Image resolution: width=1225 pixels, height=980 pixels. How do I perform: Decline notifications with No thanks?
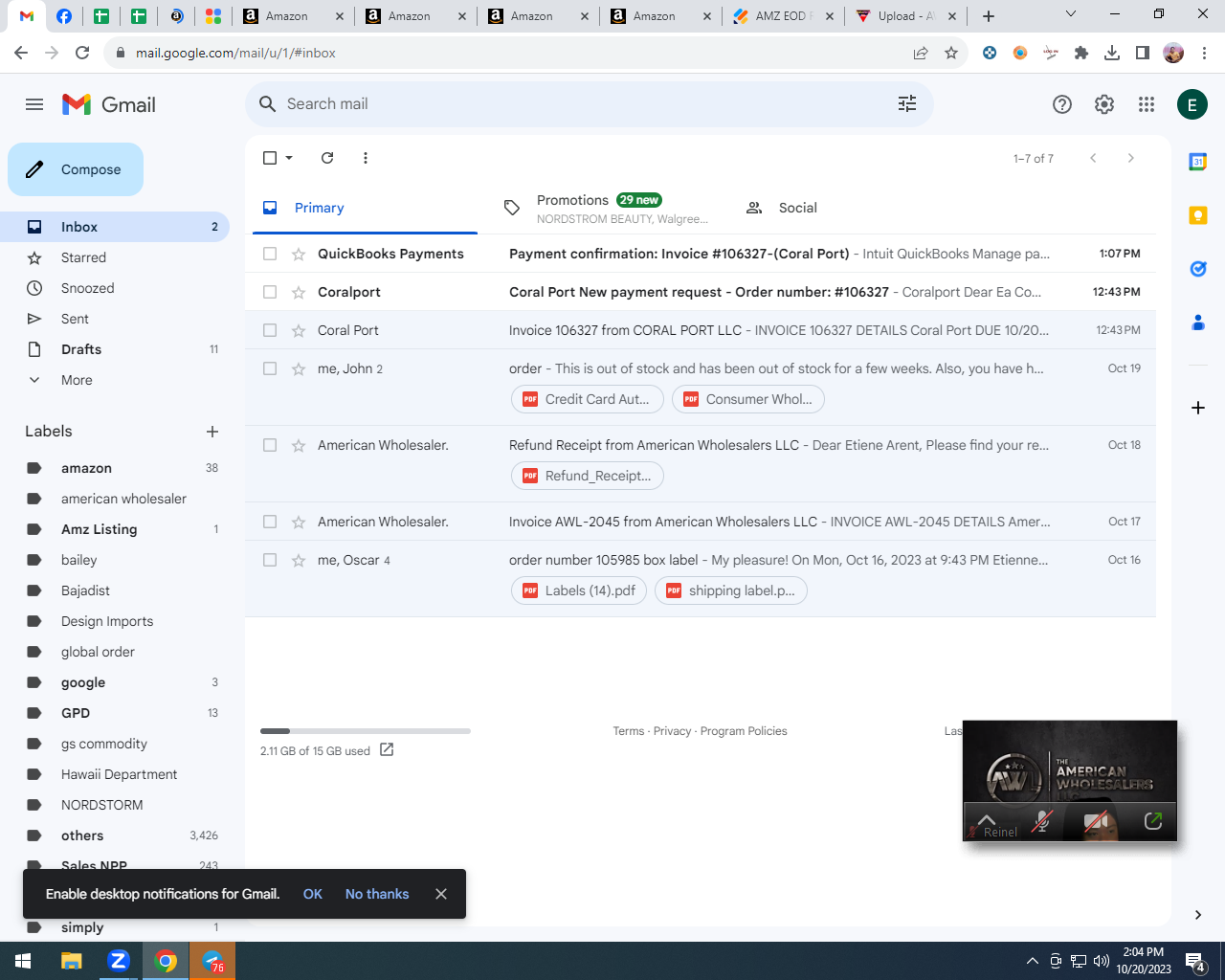pyautogui.click(x=377, y=894)
